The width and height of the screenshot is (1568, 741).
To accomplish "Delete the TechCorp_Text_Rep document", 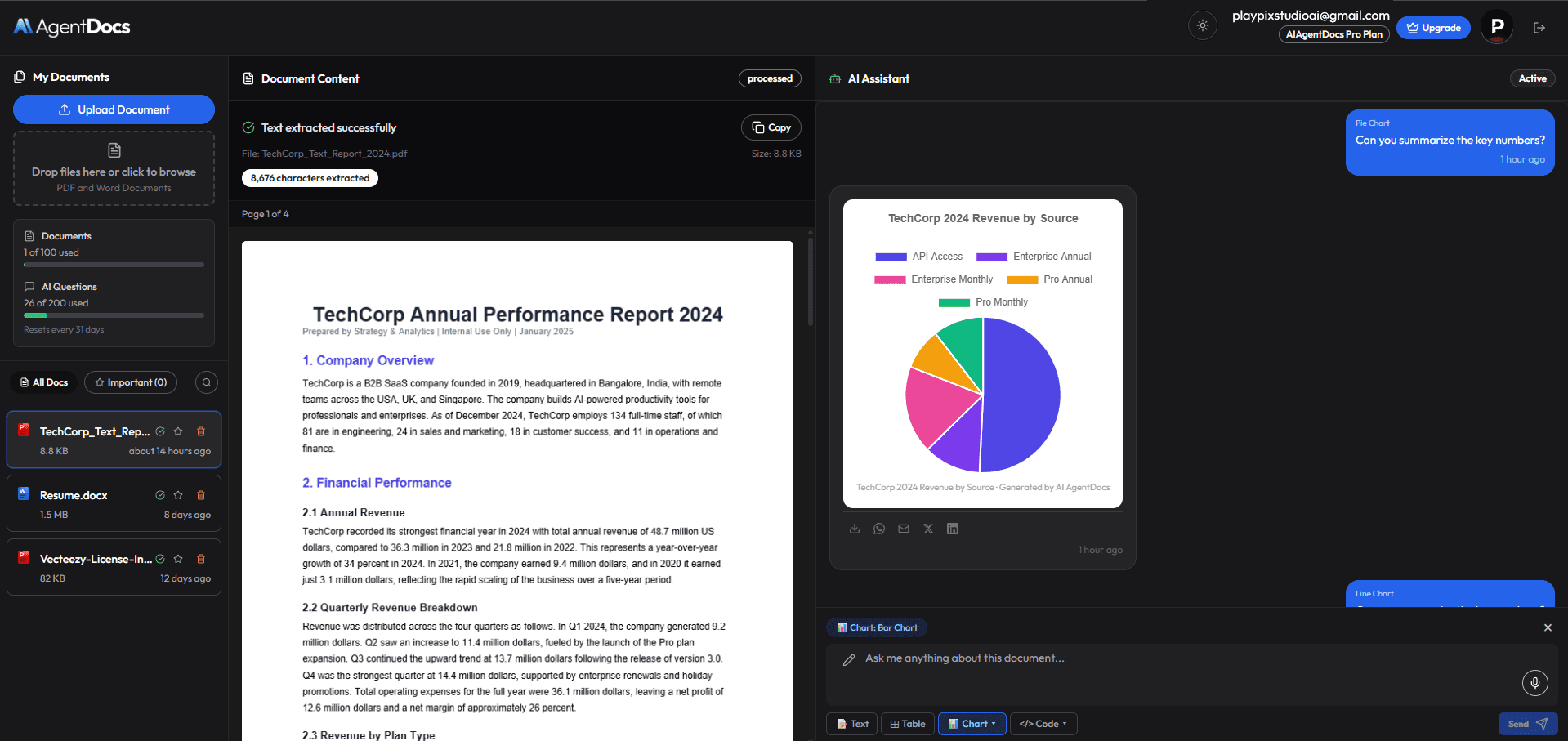I will 201,431.
